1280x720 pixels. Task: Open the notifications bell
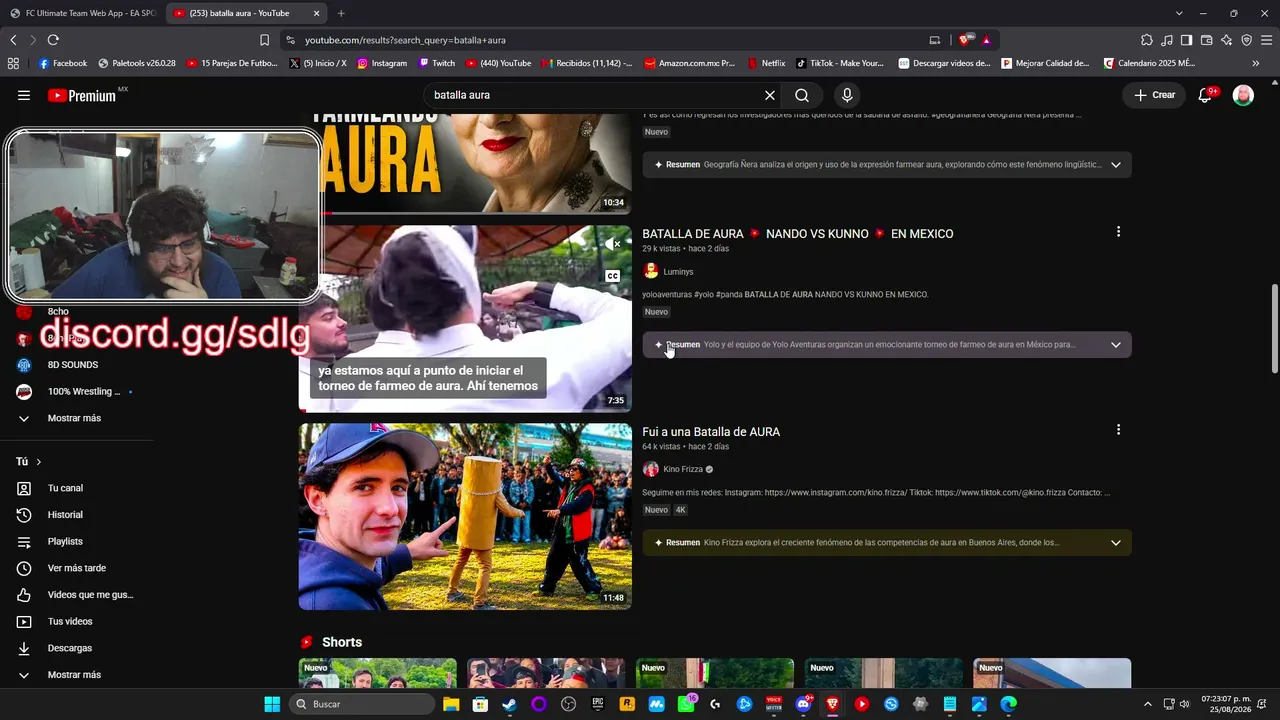(x=1206, y=95)
